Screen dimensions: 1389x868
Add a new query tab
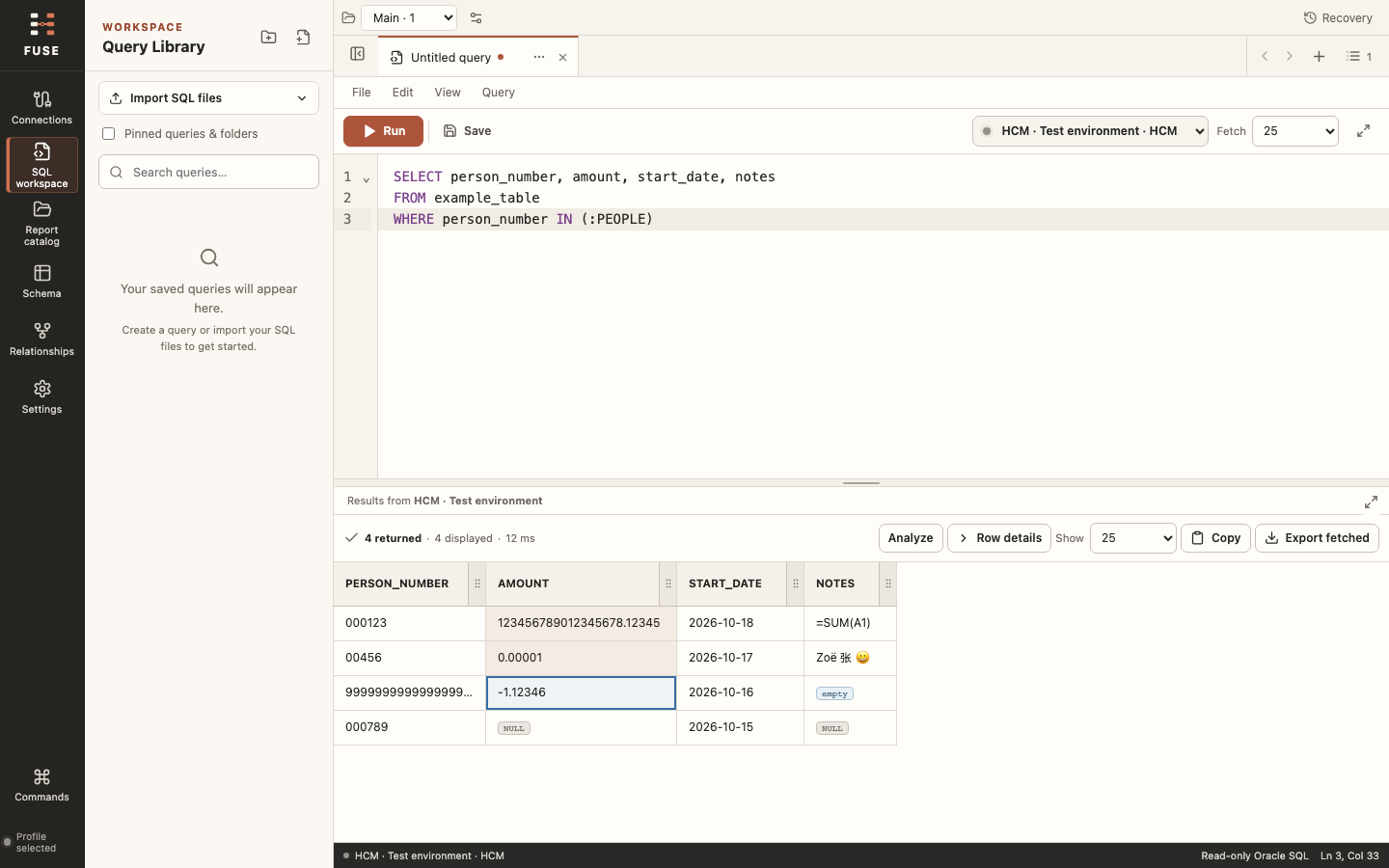pyautogui.click(x=1319, y=56)
